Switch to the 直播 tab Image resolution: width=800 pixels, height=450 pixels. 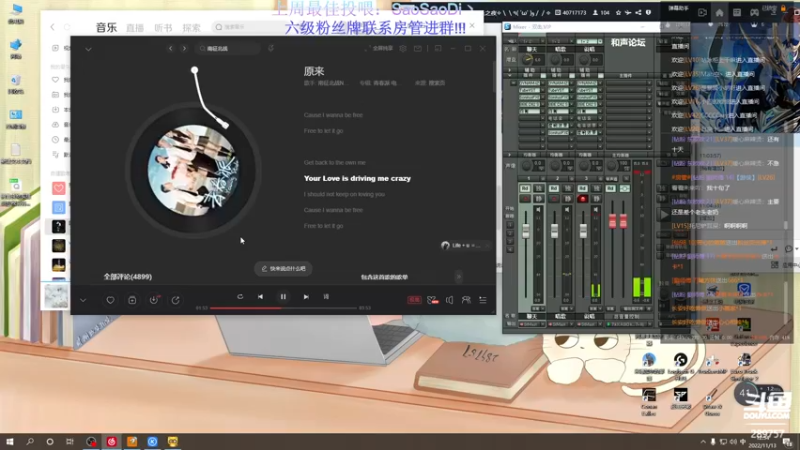tap(135, 28)
